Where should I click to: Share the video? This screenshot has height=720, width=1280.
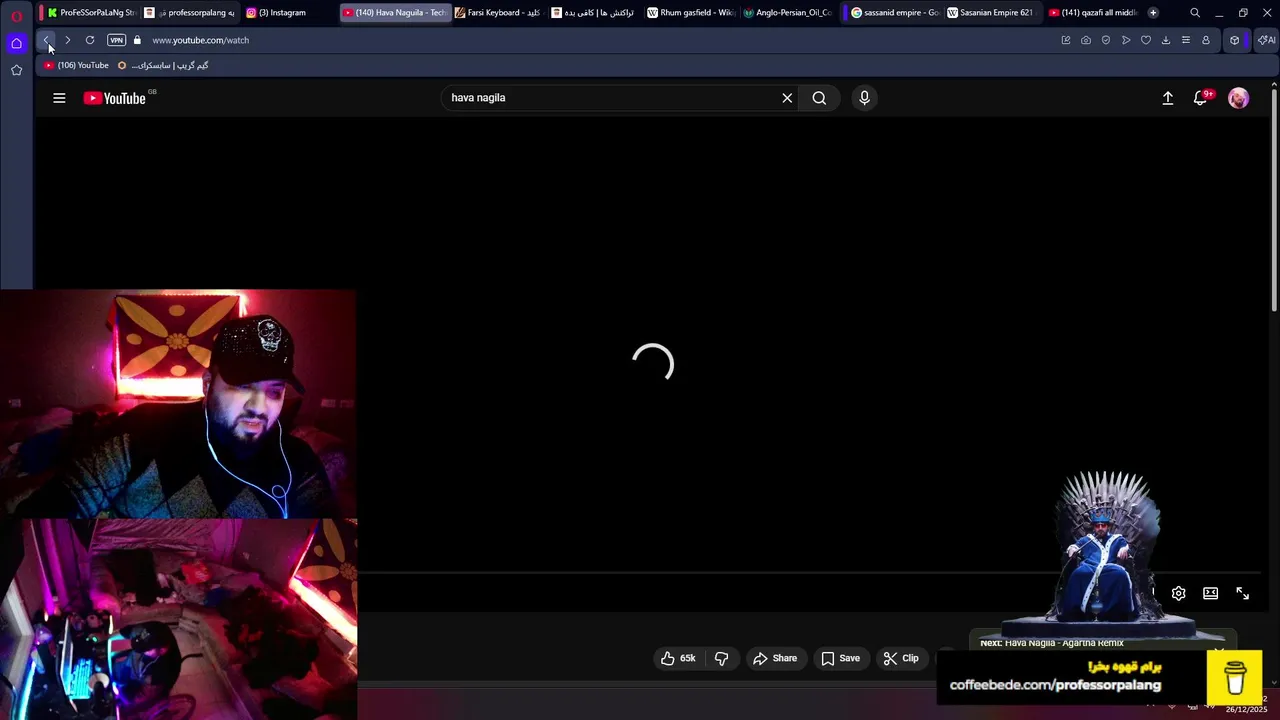point(775,658)
